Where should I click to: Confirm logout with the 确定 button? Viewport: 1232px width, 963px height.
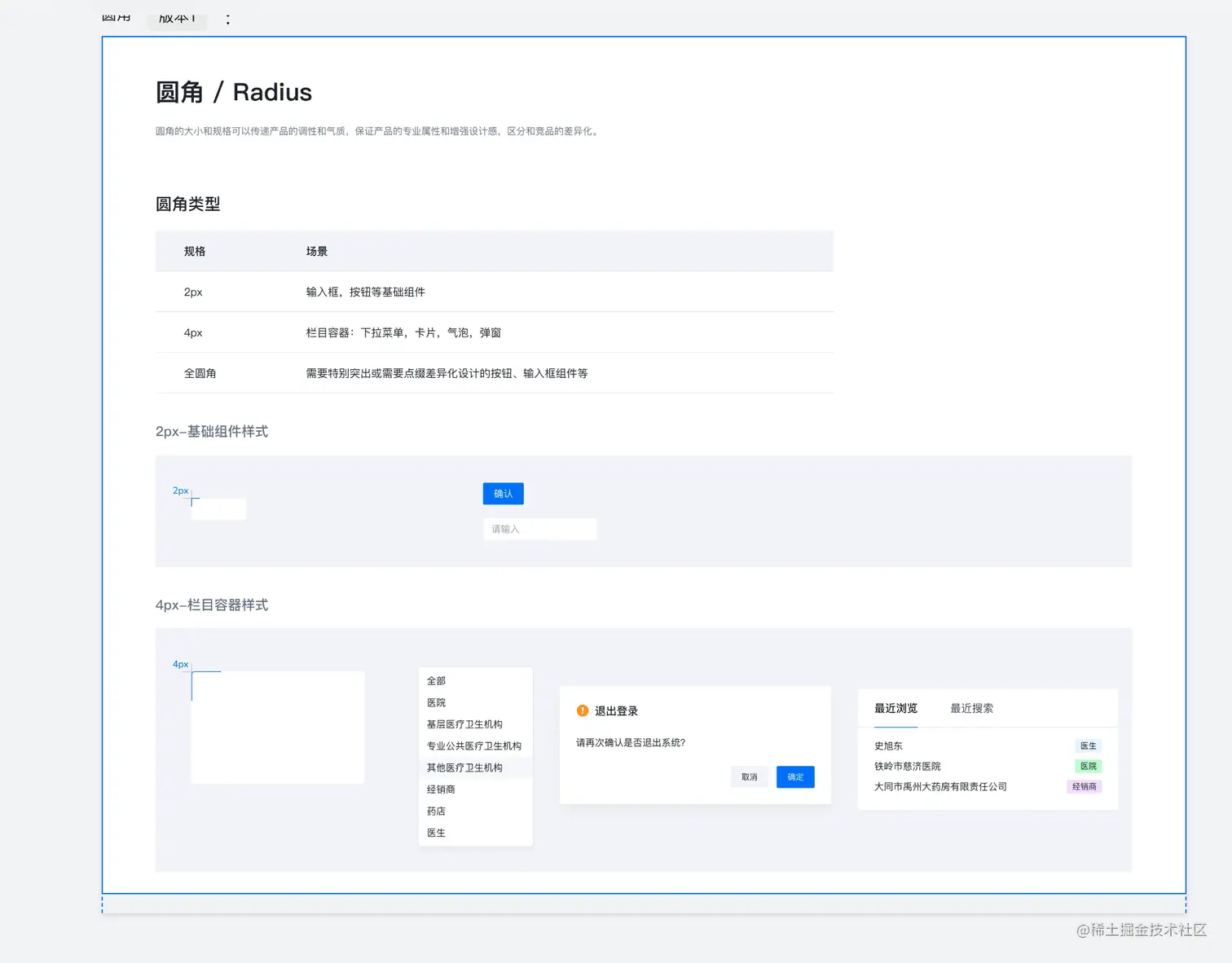coord(795,777)
